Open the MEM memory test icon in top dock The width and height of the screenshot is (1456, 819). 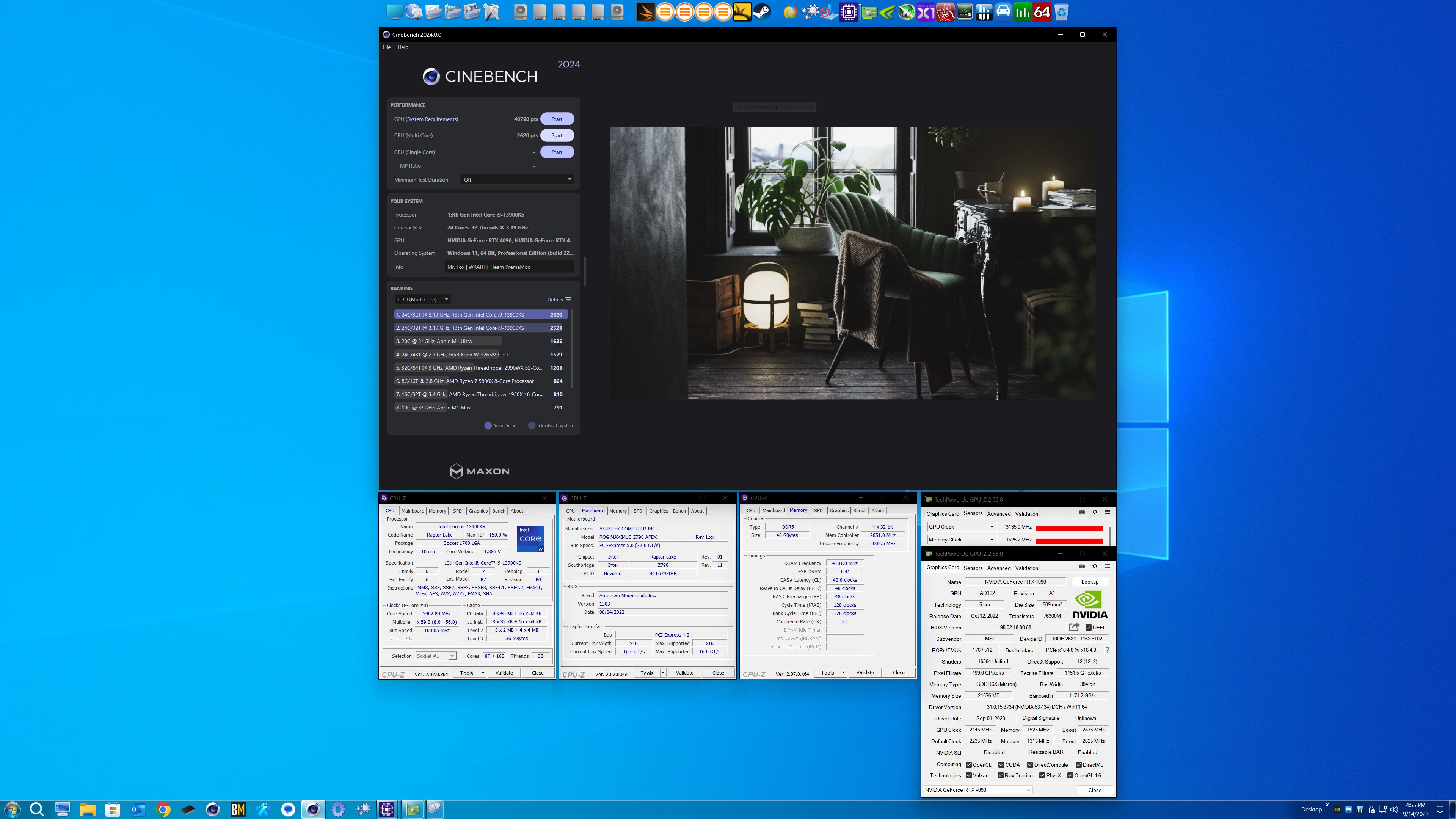965,12
